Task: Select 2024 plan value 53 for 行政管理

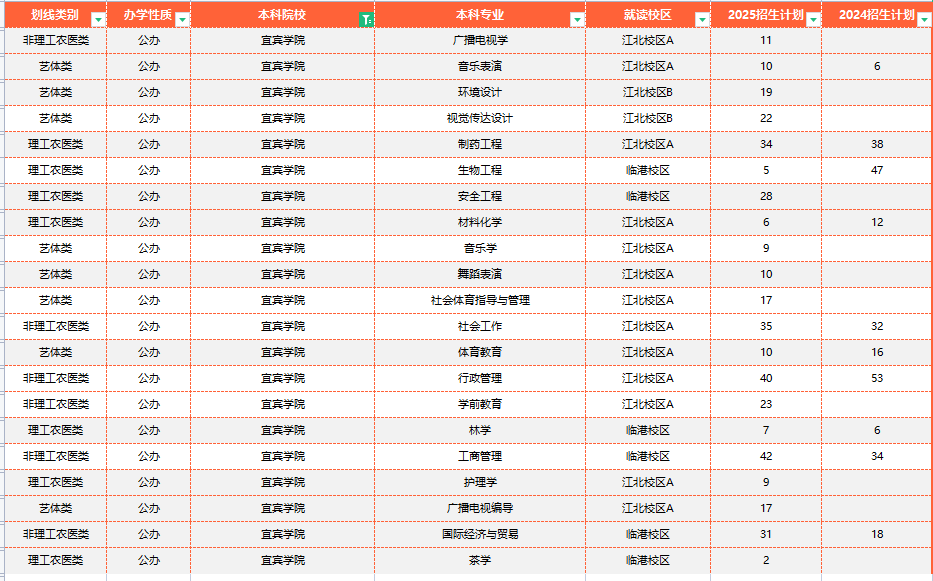Action: (877, 379)
